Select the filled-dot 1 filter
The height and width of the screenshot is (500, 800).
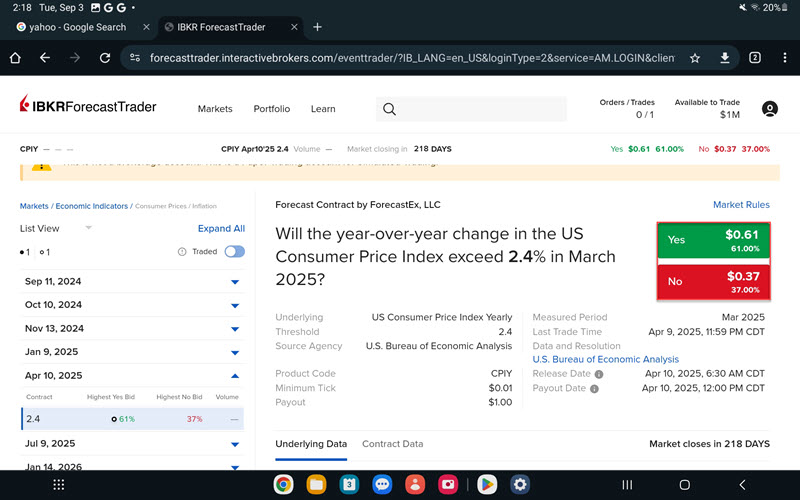pos(25,252)
